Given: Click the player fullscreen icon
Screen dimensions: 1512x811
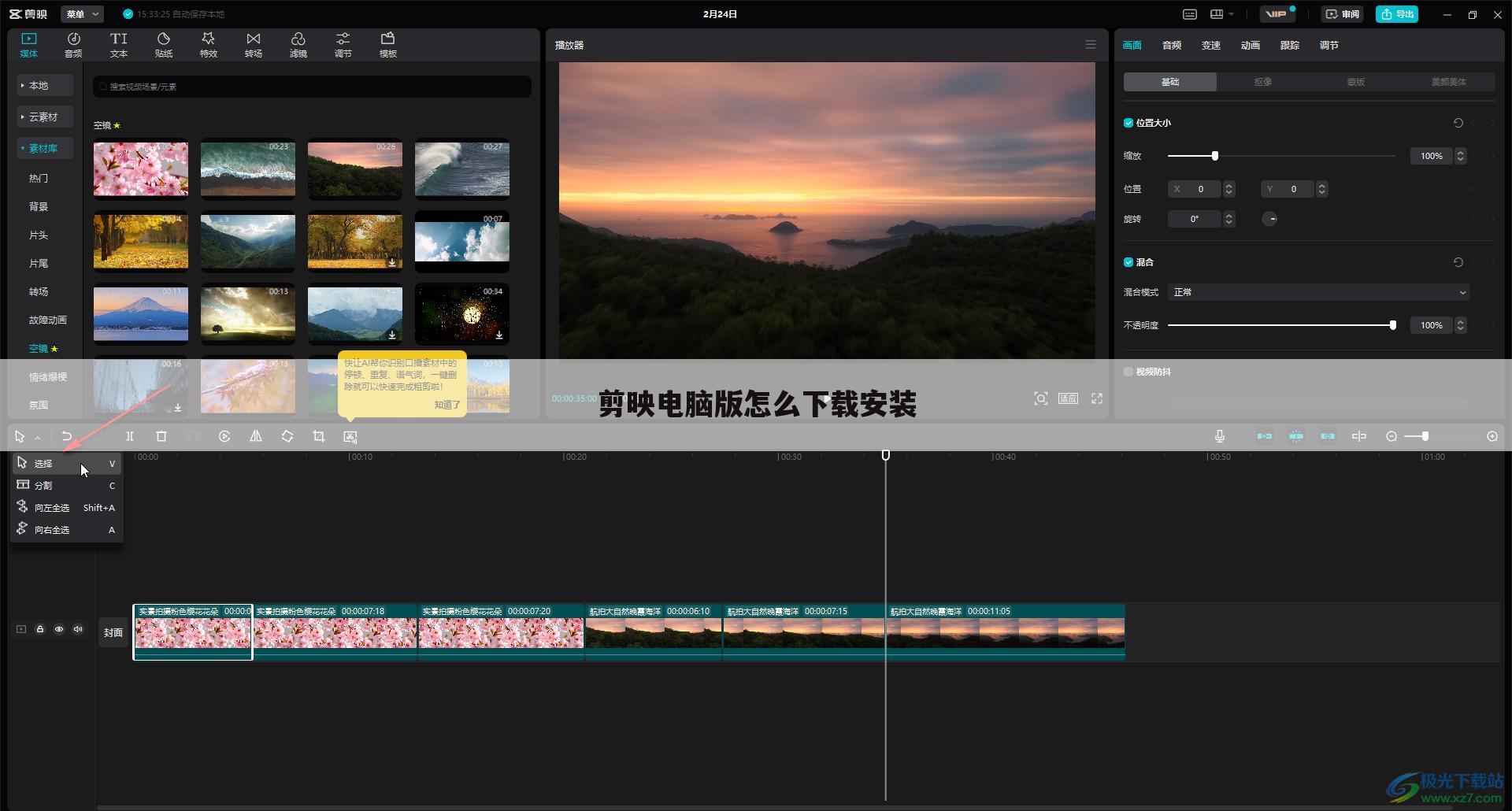Looking at the screenshot, I should [1097, 398].
